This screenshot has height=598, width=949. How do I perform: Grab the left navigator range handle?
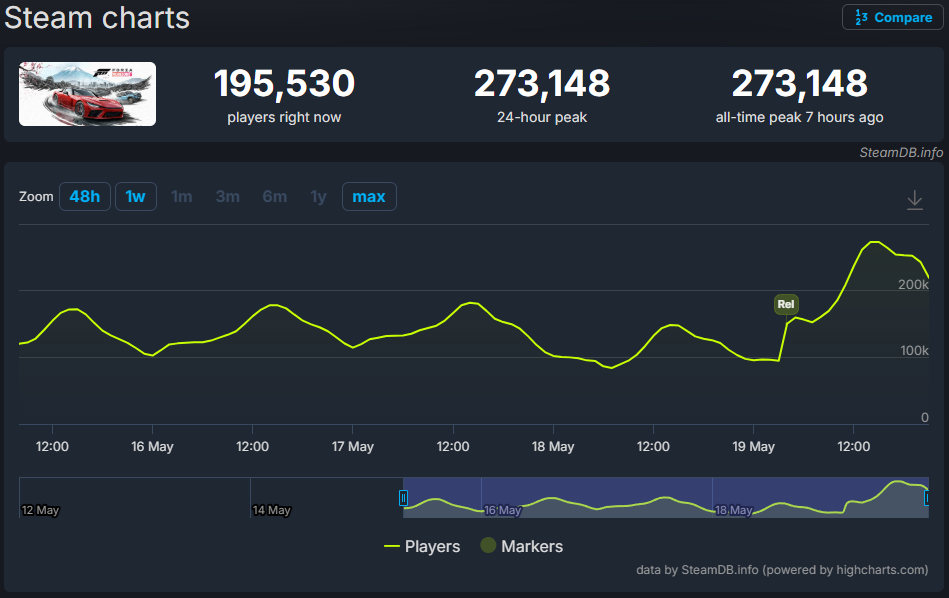click(x=403, y=498)
